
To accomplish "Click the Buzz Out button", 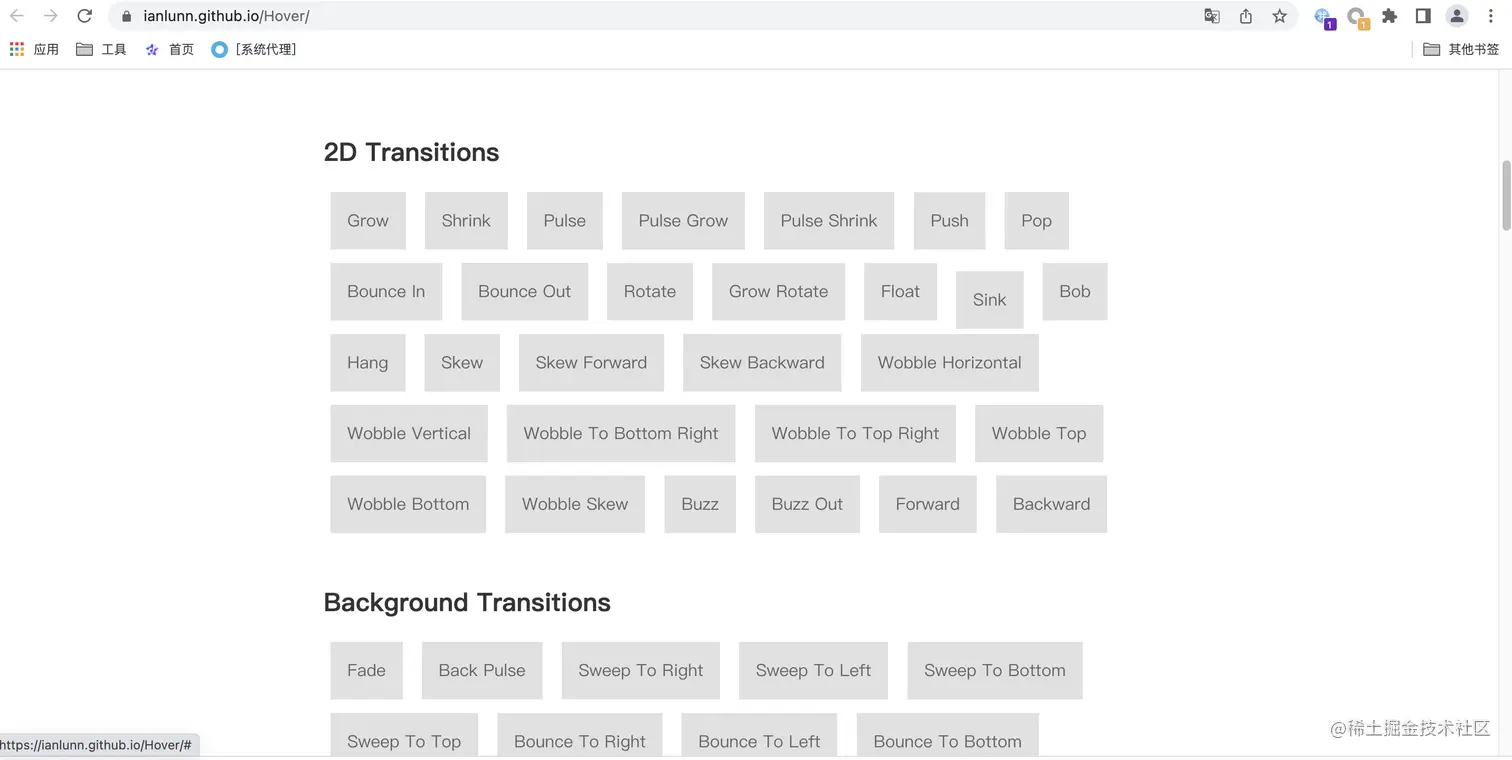I will click(807, 504).
